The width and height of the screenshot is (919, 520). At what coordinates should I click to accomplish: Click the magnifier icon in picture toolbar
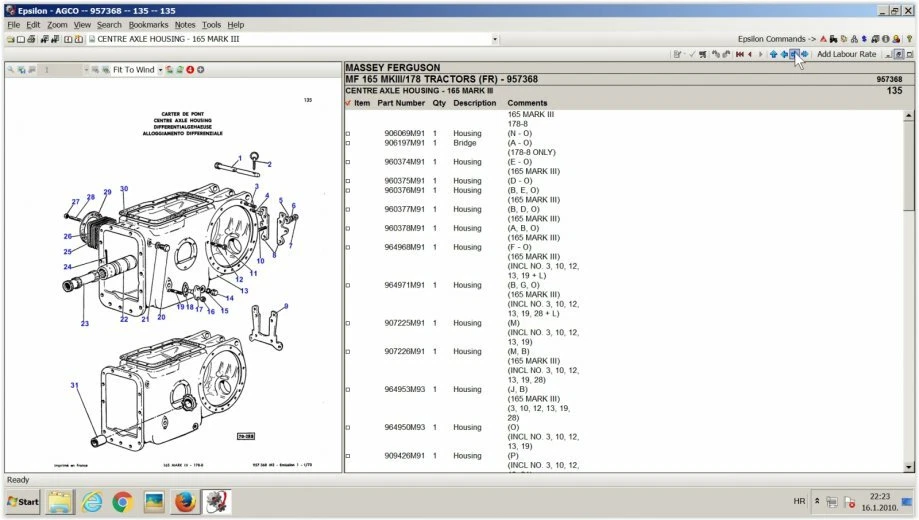click(x=11, y=70)
